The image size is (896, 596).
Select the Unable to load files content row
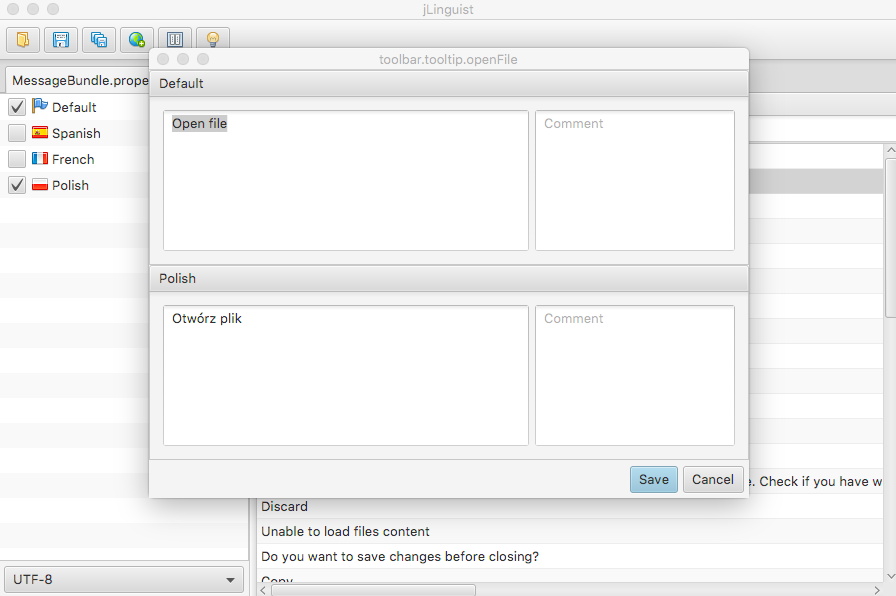tap(570, 531)
